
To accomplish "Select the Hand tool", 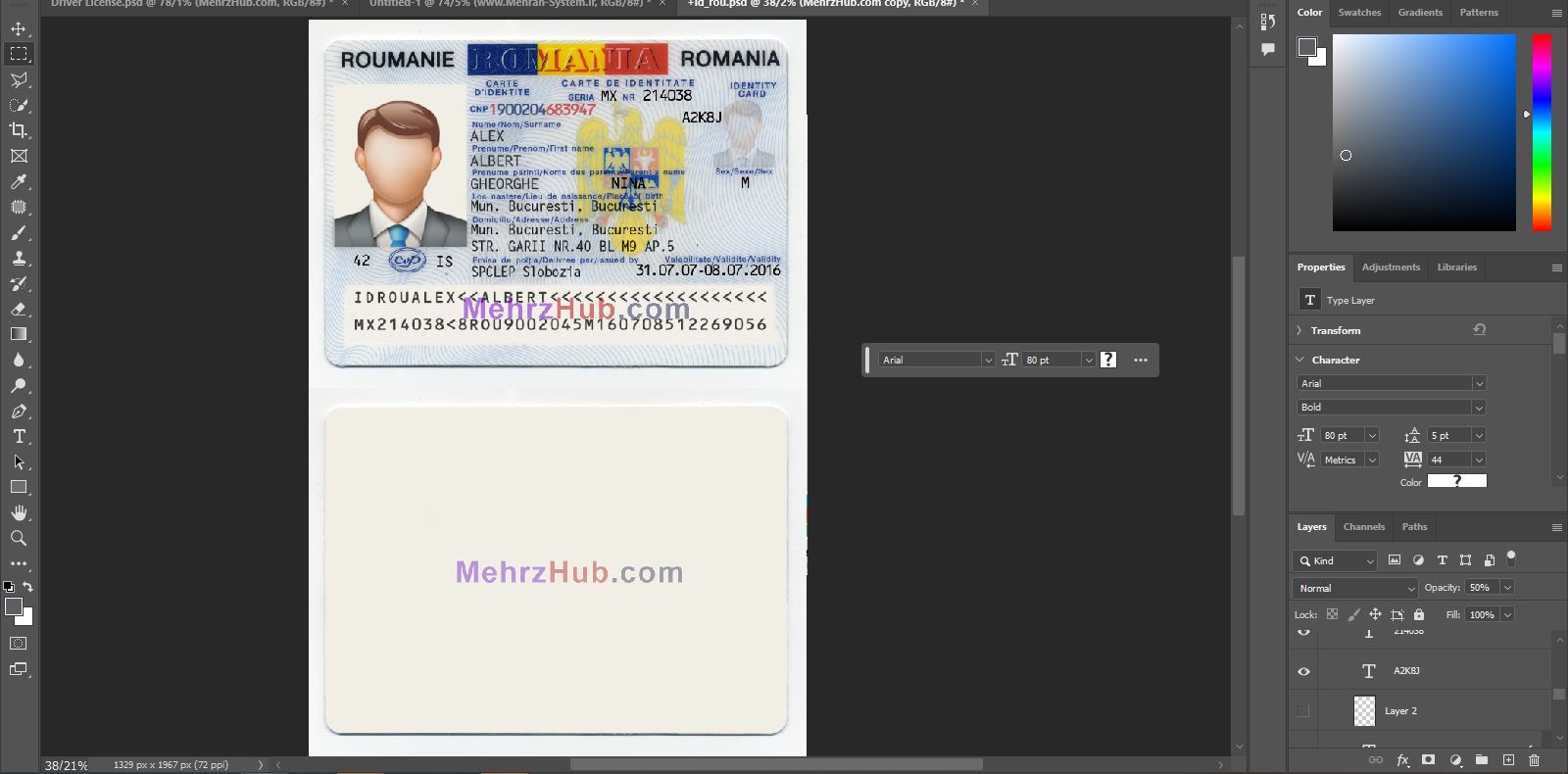I will (19, 512).
